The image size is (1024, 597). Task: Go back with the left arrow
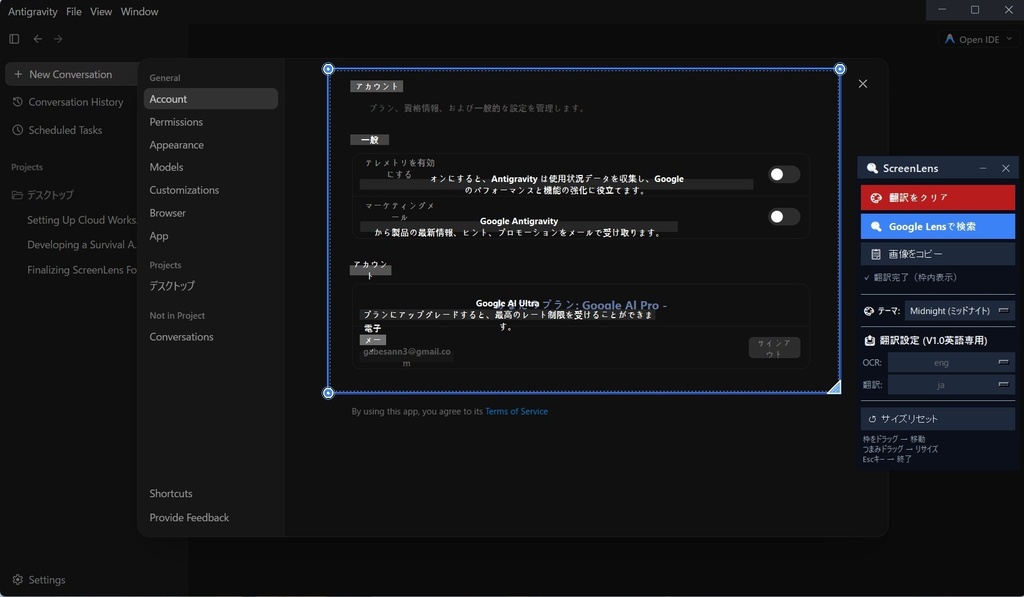pos(37,39)
